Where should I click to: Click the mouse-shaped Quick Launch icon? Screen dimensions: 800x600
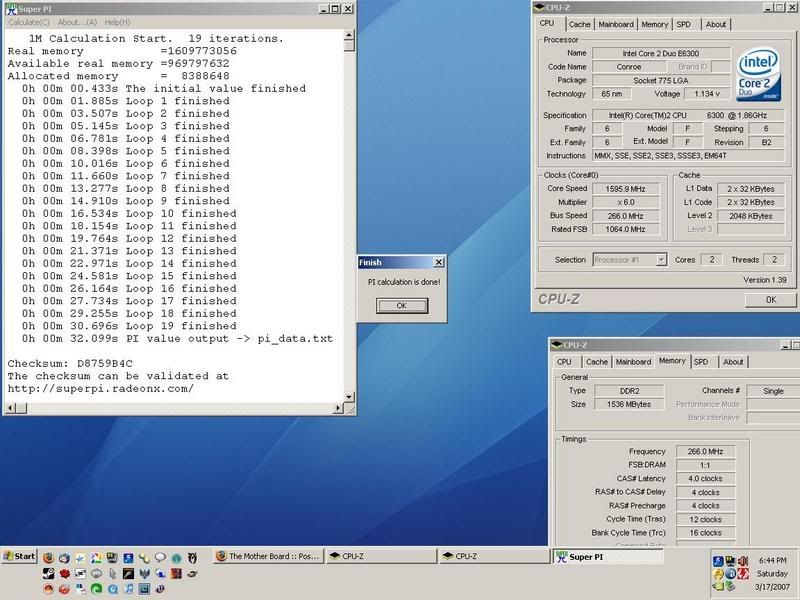point(112,573)
